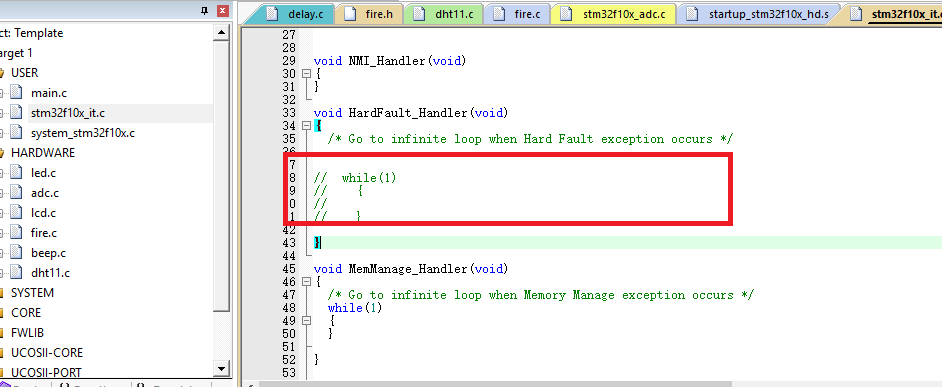Open lcd.c in HARDWARE group

(43, 213)
